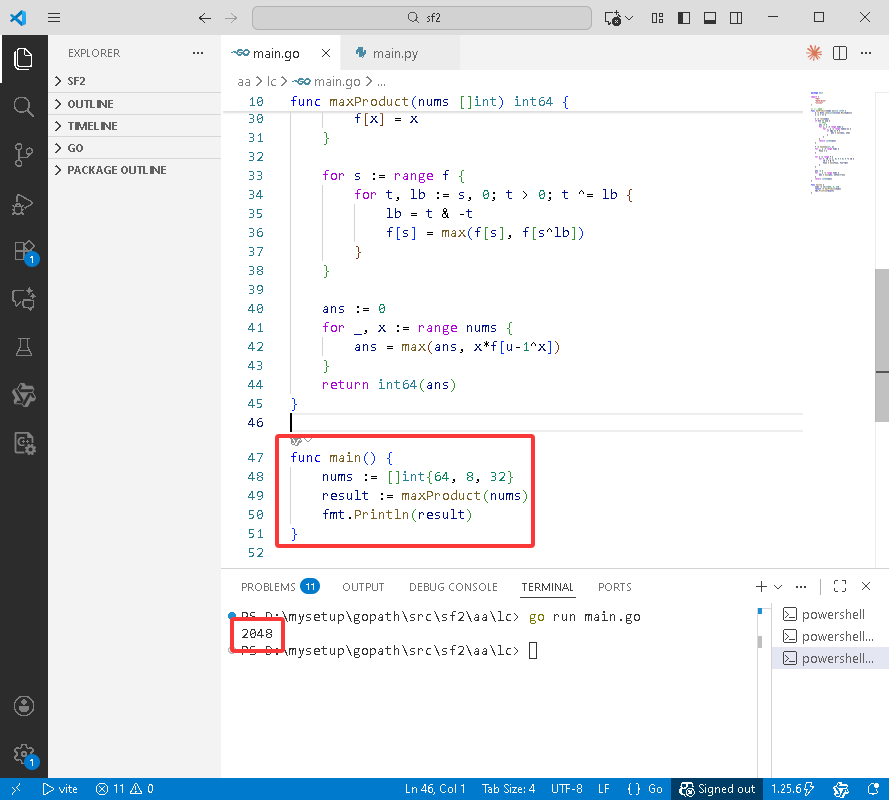
Task: Open the Accounts icon in activity bar
Action: (23, 706)
